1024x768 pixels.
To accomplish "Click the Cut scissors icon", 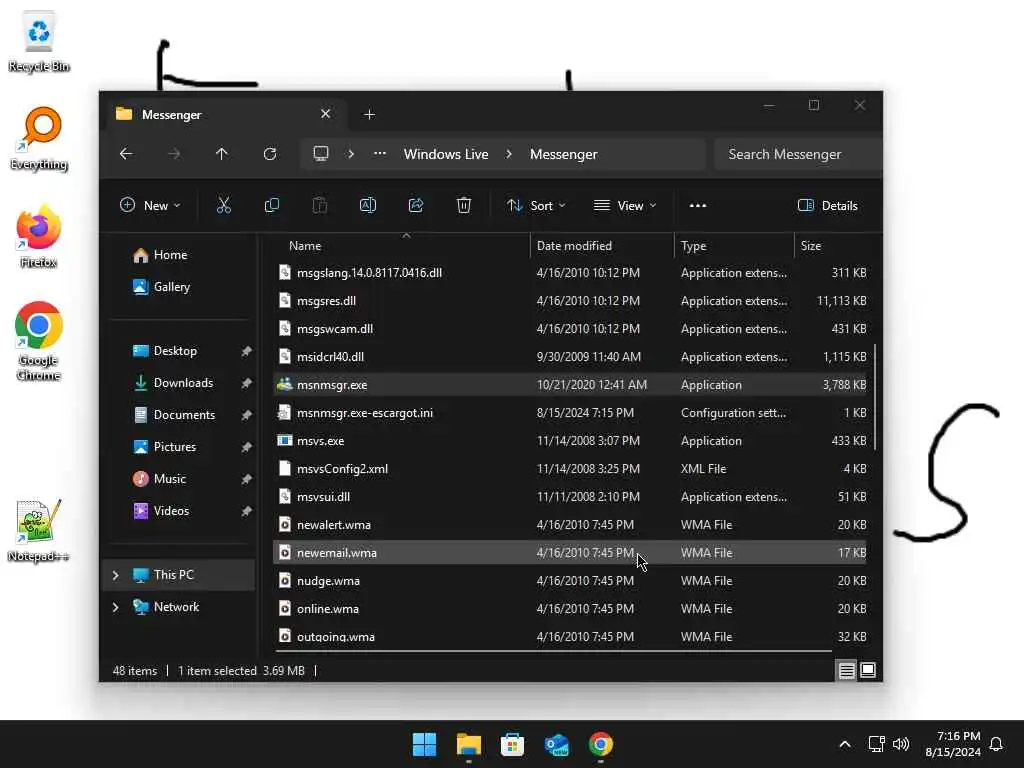I will 224,205.
